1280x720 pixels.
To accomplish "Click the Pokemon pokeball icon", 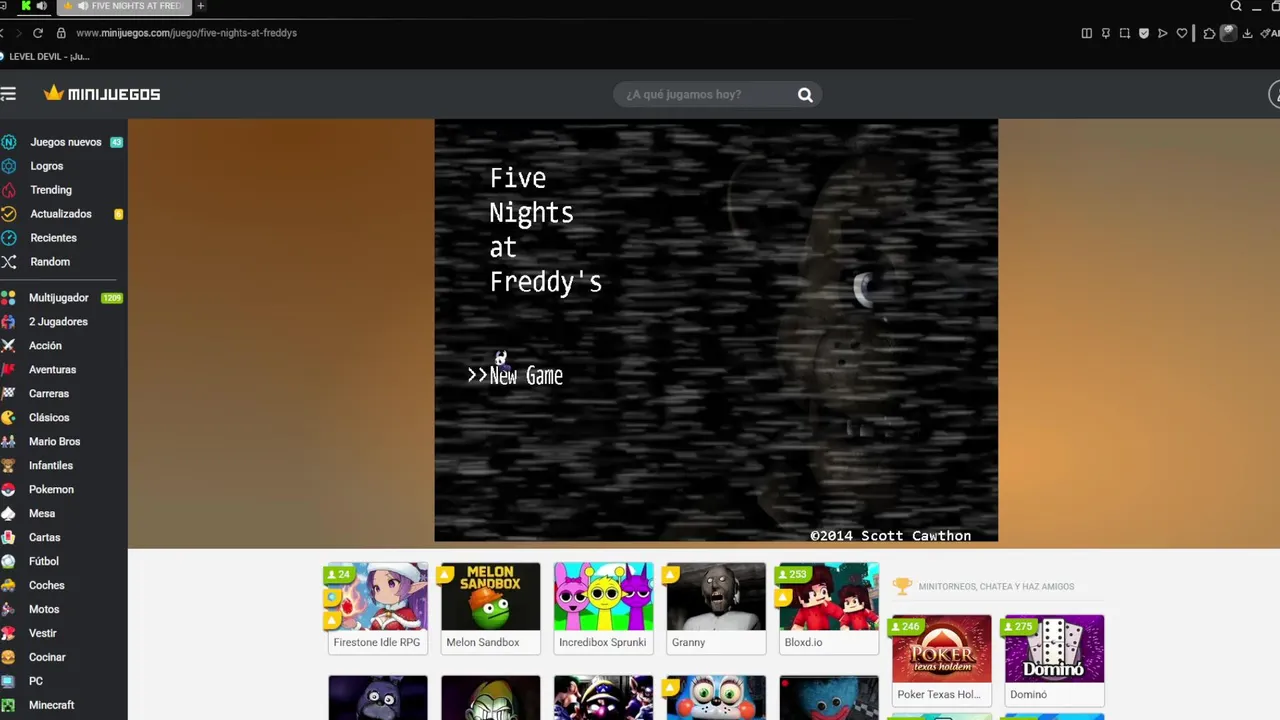I will coord(8,490).
